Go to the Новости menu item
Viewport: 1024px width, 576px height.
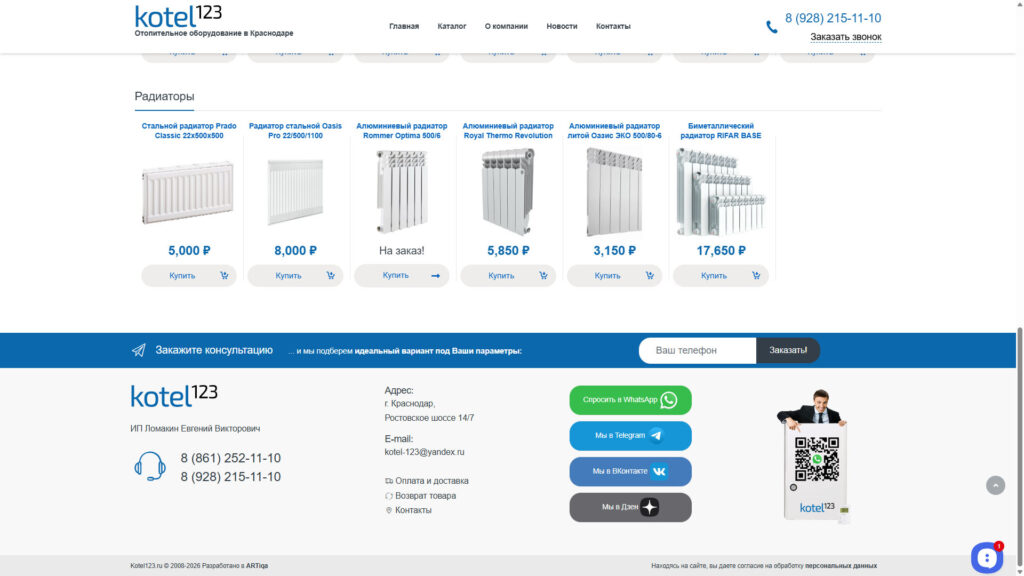pos(562,26)
